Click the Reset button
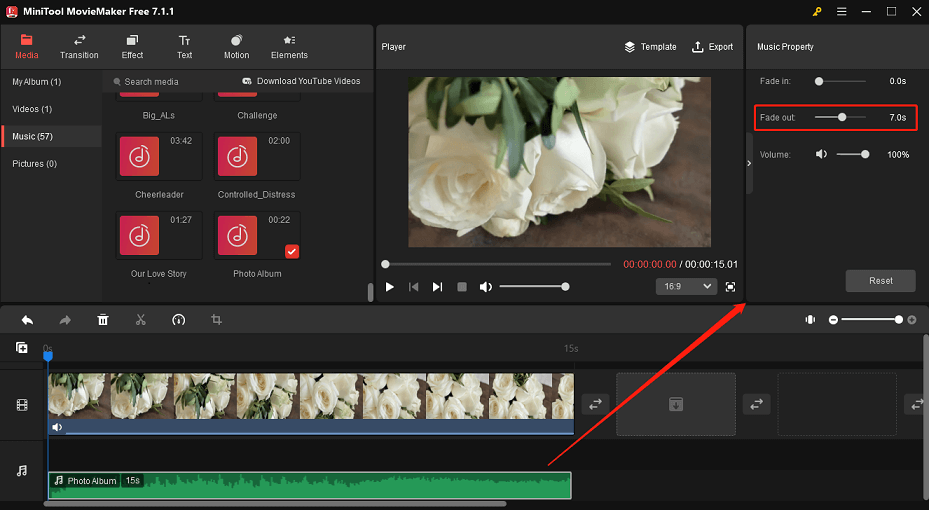 880,281
